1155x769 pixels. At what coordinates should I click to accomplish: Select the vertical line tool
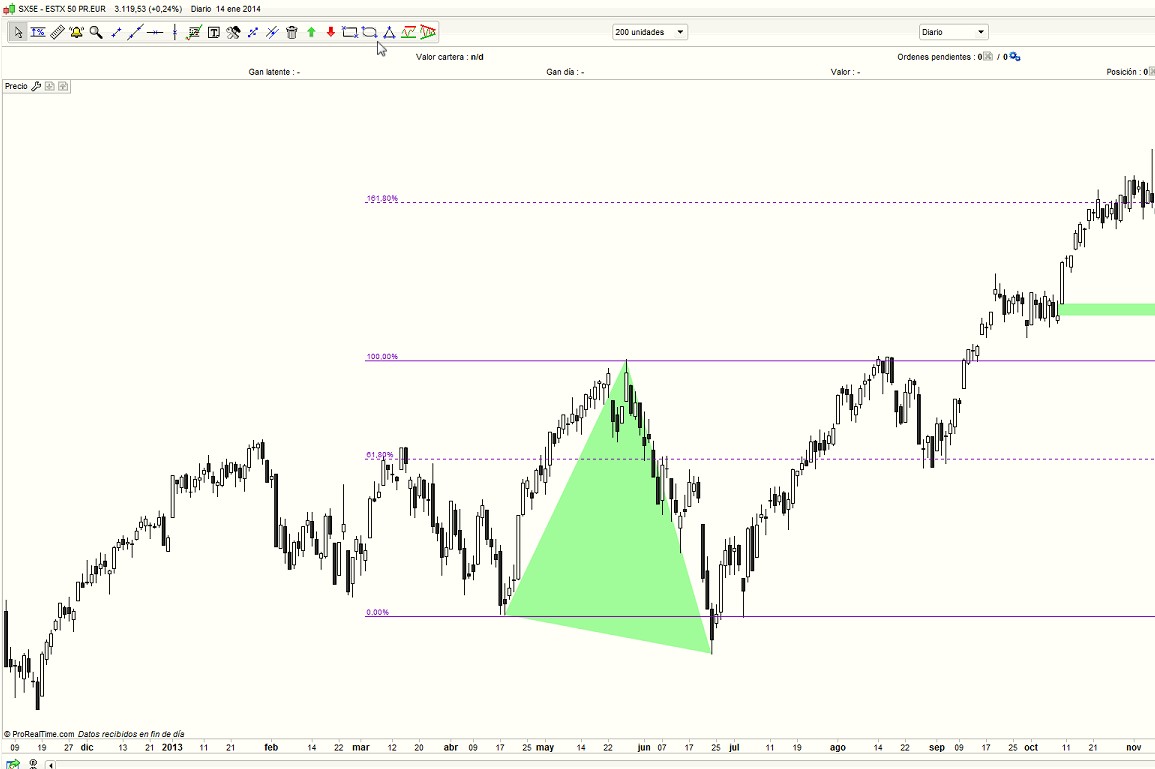175,32
